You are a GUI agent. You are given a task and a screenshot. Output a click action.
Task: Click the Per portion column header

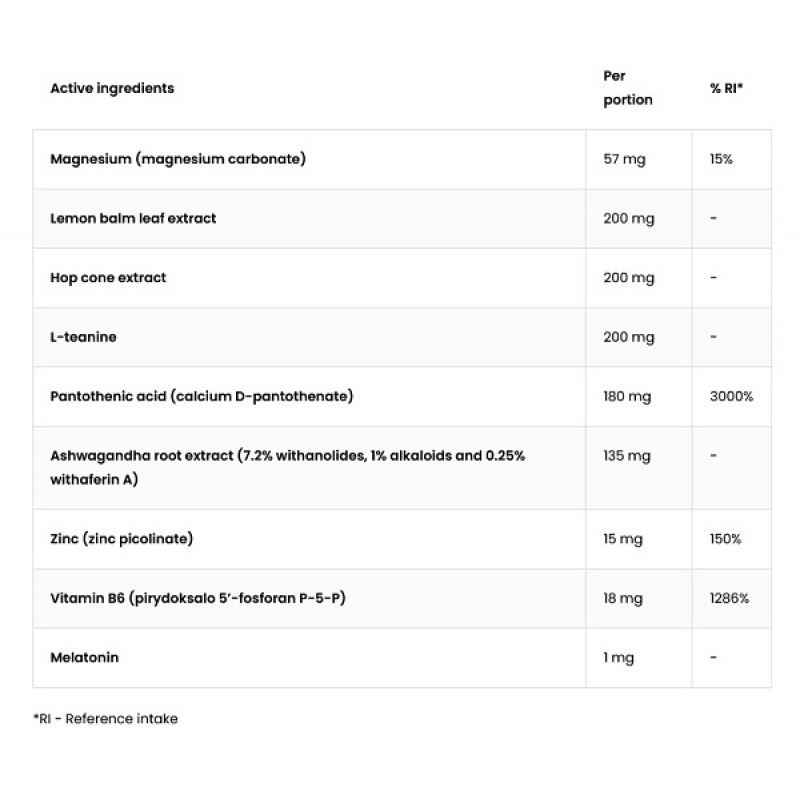pyautogui.click(x=628, y=88)
